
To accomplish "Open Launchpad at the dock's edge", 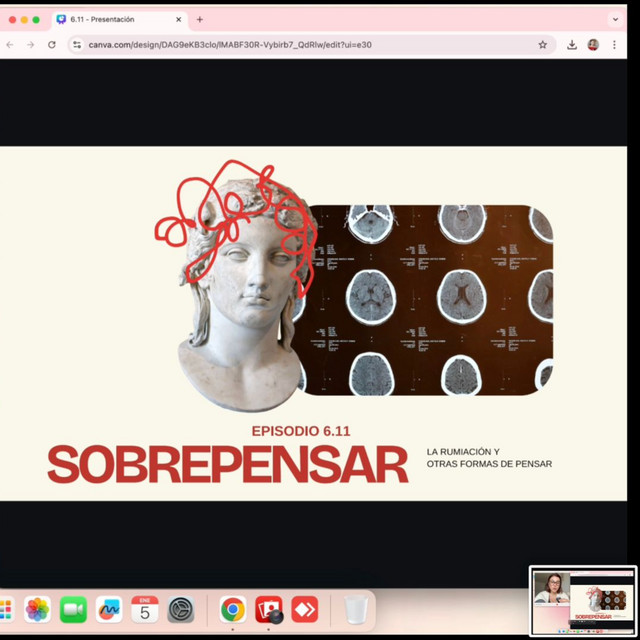I will click(6, 609).
